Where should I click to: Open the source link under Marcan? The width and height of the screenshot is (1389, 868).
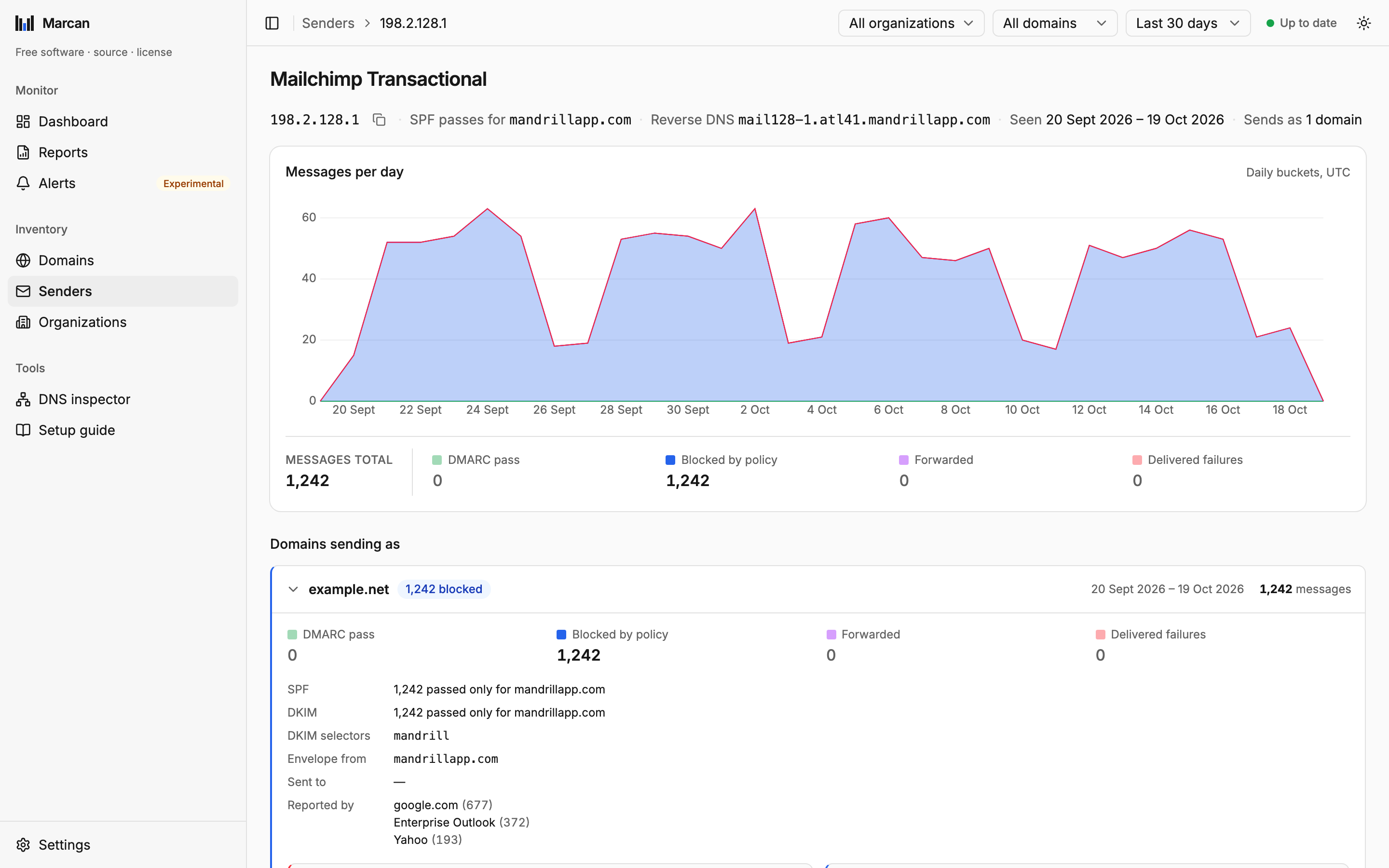[110, 52]
